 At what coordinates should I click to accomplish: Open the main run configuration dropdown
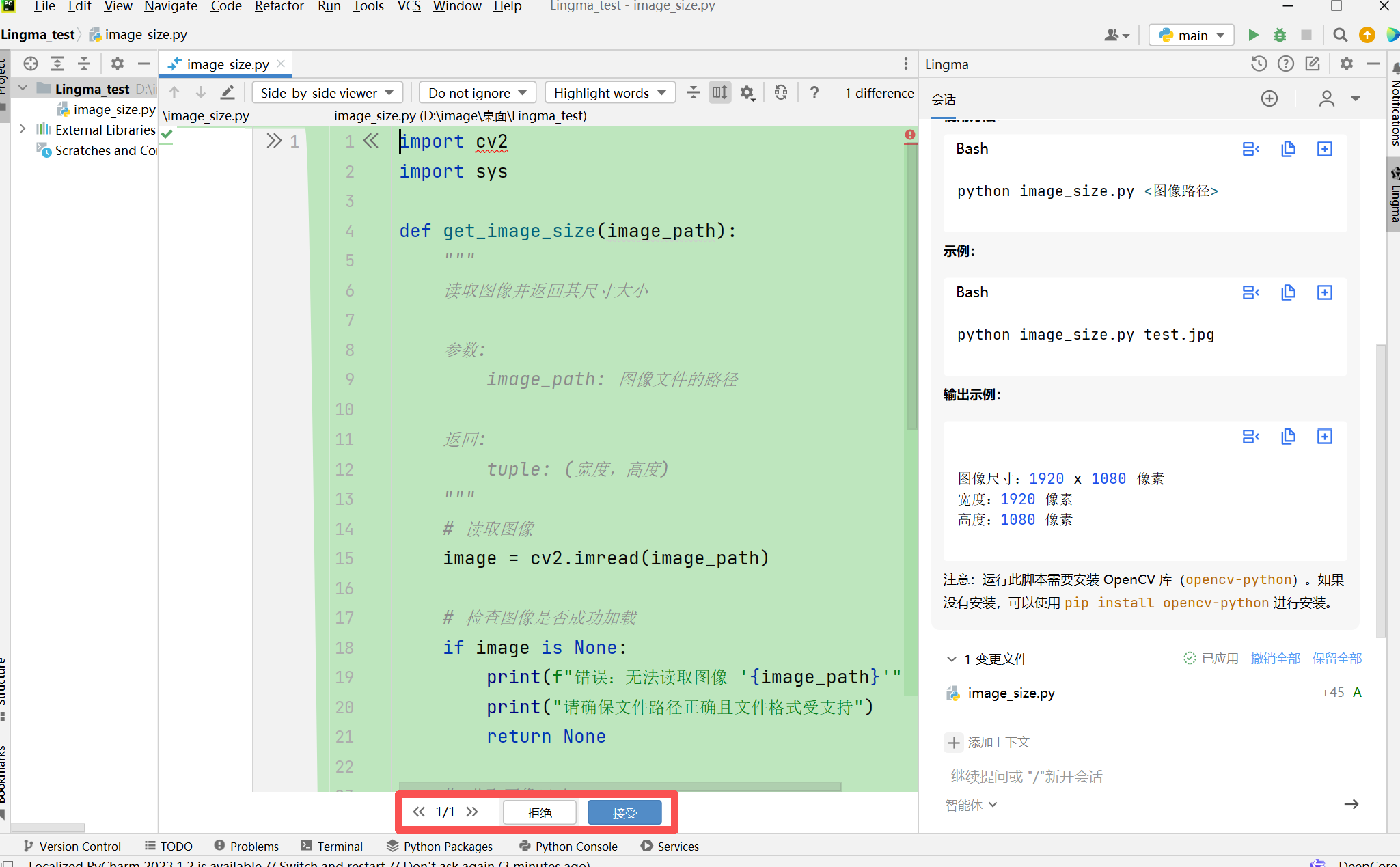point(1192,36)
